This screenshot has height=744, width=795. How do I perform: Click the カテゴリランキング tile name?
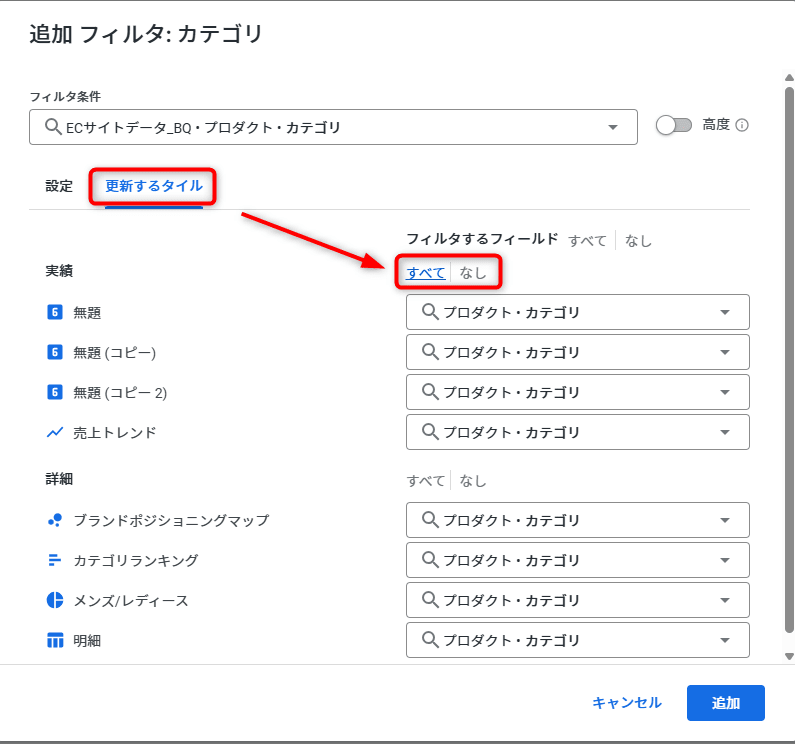136,560
